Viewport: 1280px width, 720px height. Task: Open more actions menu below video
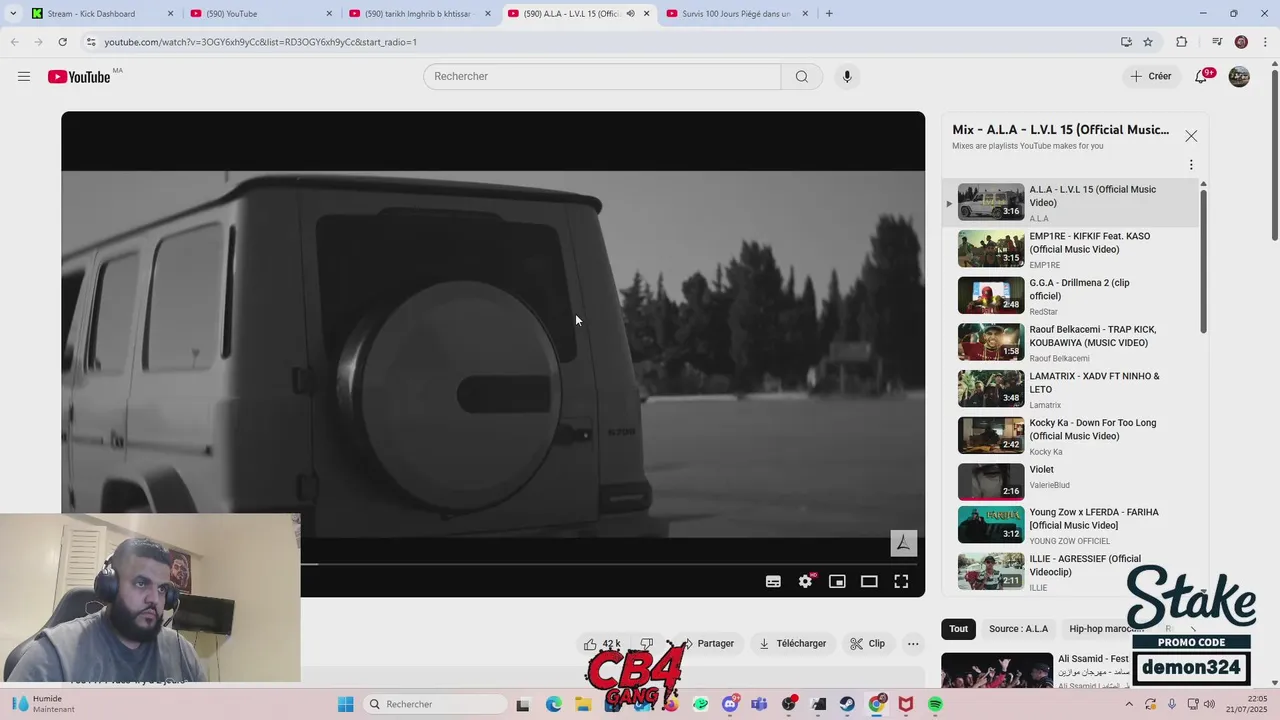coord(913,644)
